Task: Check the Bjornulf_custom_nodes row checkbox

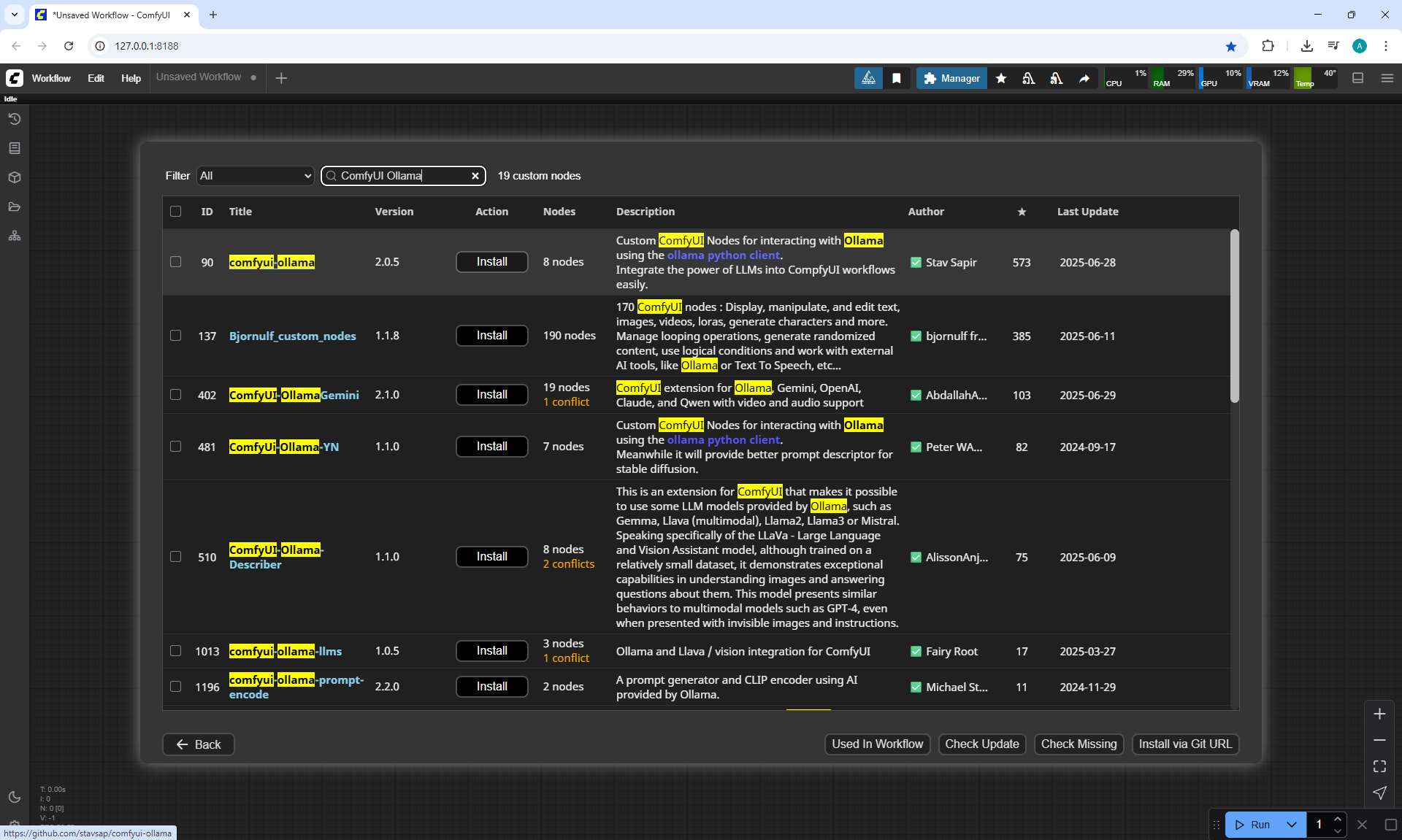Action: click(x=176, y=336)
